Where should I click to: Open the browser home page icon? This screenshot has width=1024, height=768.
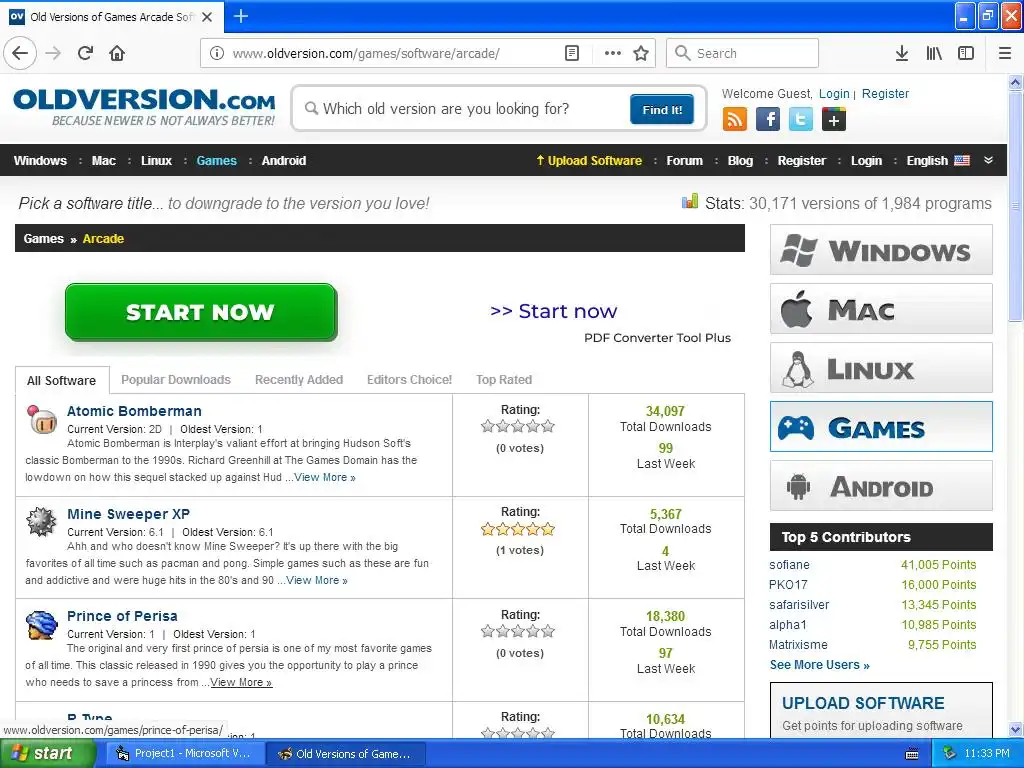tap(117, 53)
